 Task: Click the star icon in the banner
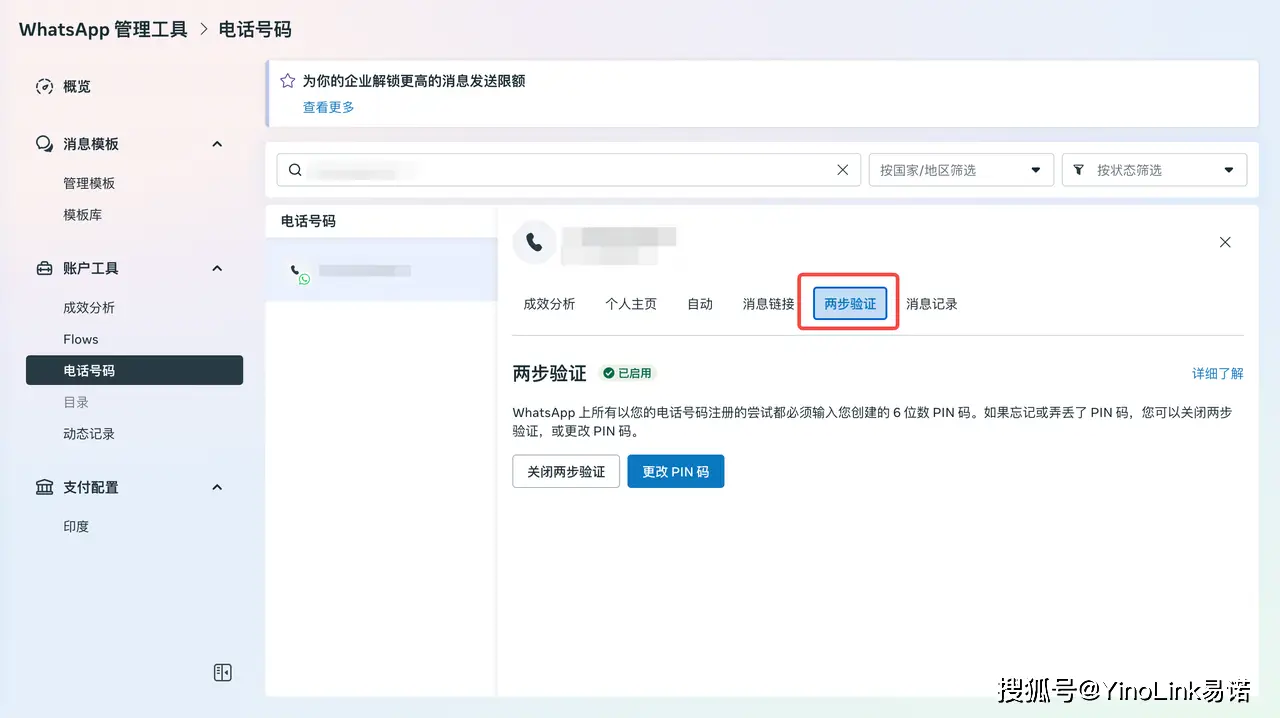pos(288,81)
